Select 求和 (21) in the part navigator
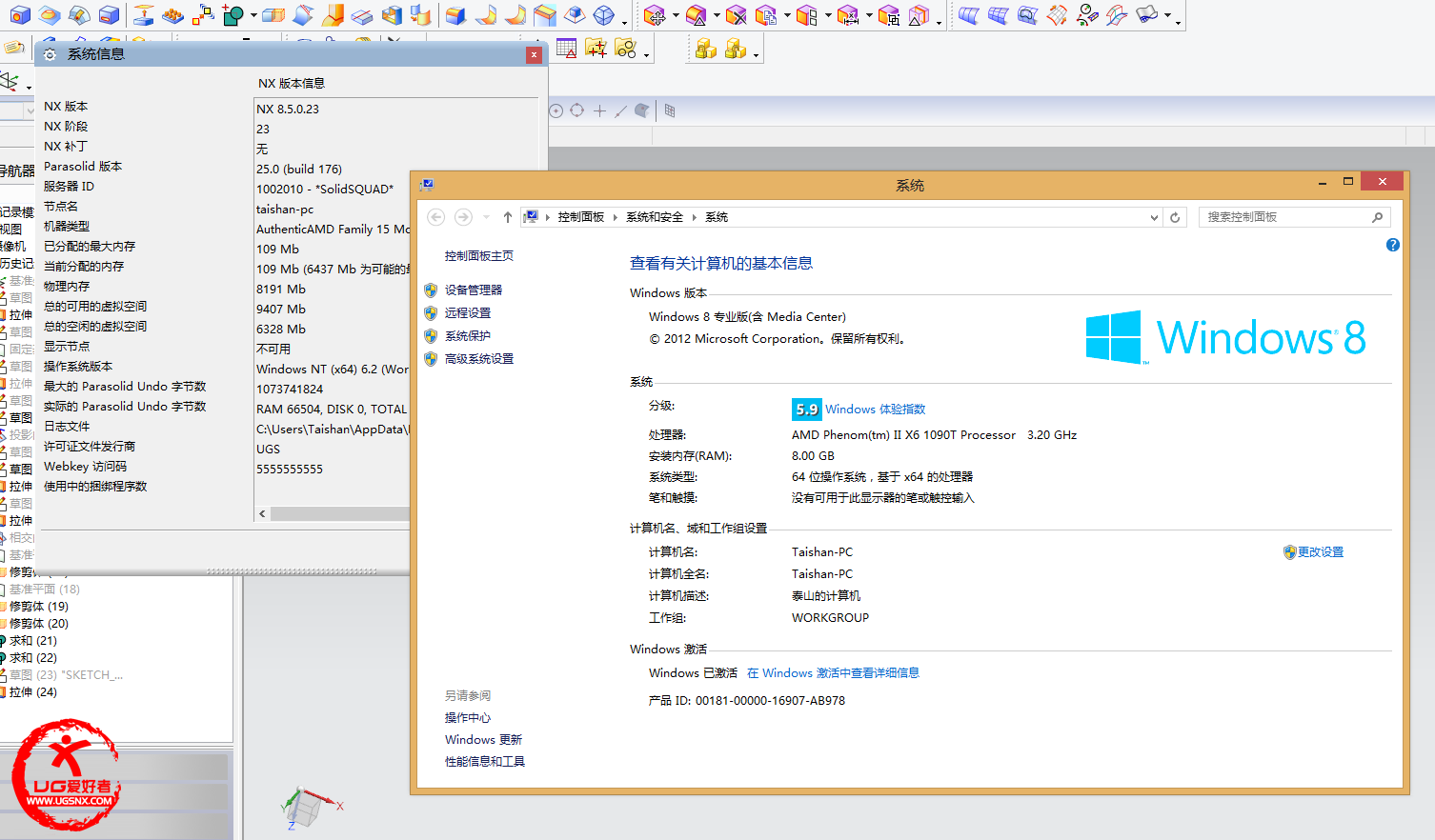This screenshot has width=1435, height=840. pos(33,641)
